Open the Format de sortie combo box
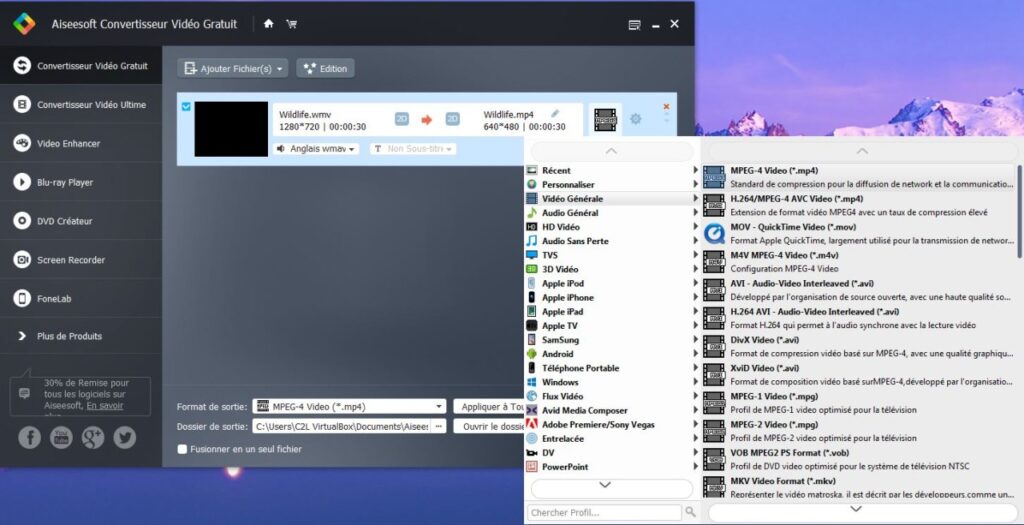The image size is (1024, 525). click(349, 406)
